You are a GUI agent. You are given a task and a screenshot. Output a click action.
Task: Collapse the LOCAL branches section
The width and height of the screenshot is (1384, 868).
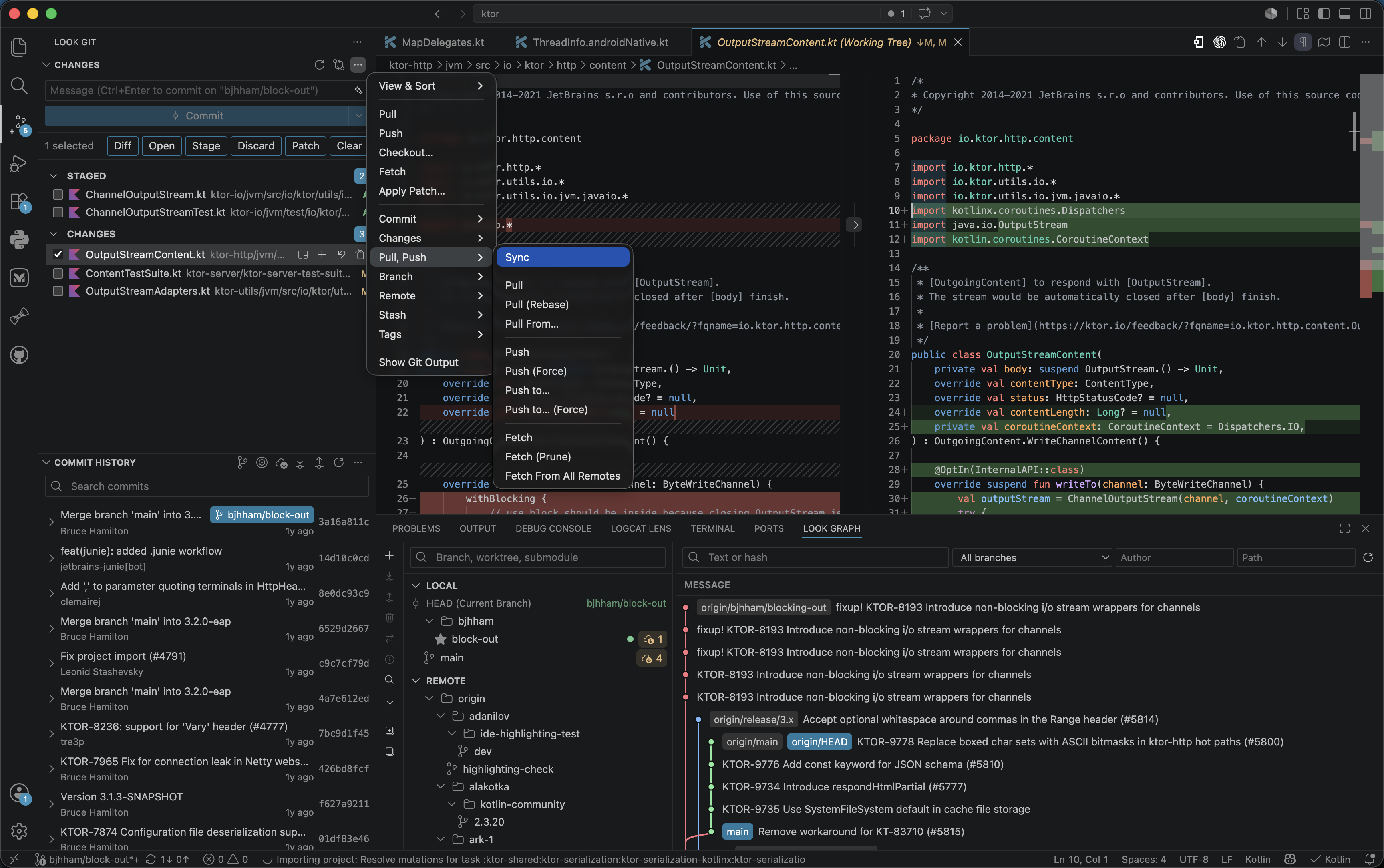(x=416, y=586)
